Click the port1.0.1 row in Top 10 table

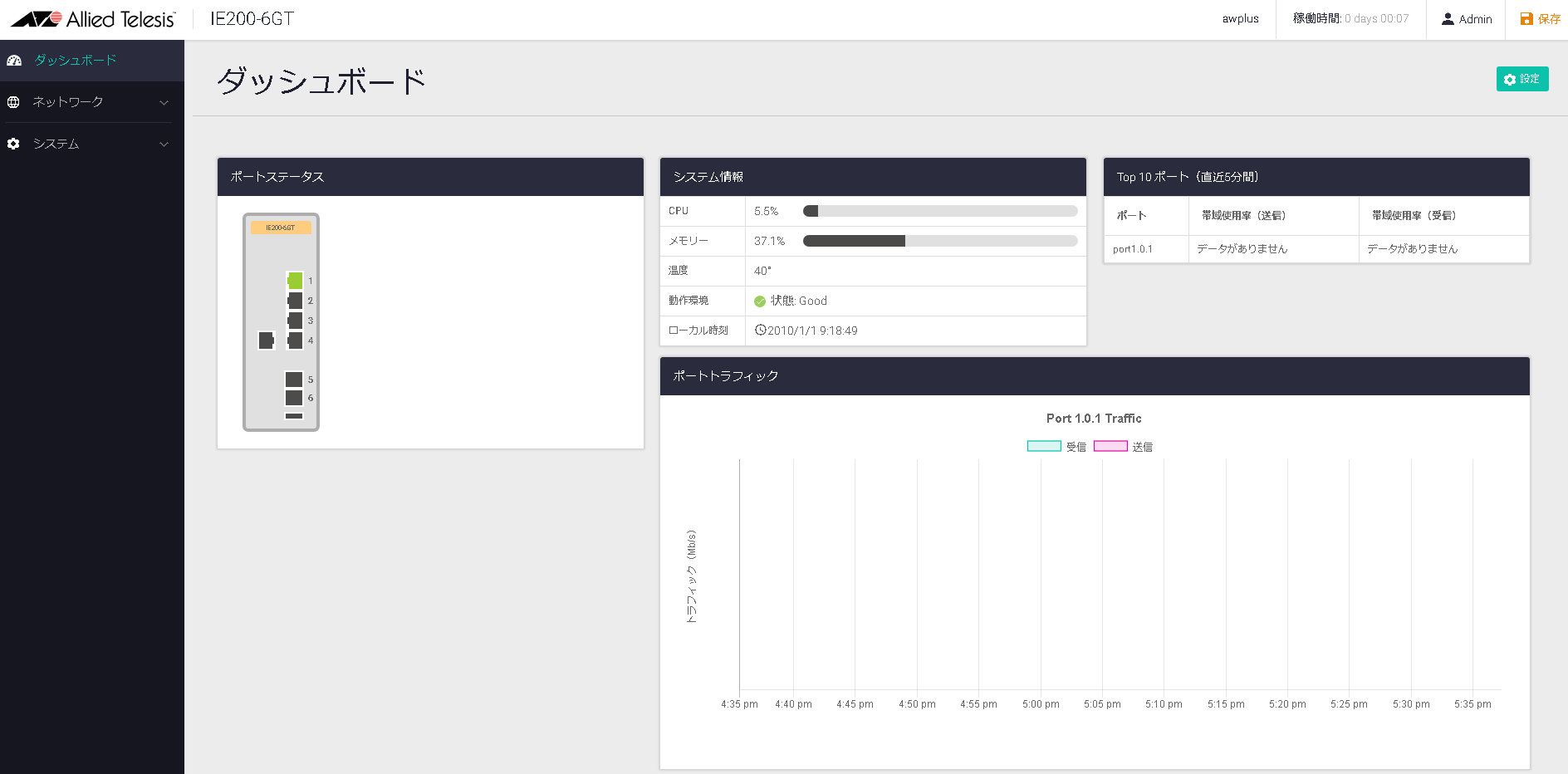coord(1133,249)
